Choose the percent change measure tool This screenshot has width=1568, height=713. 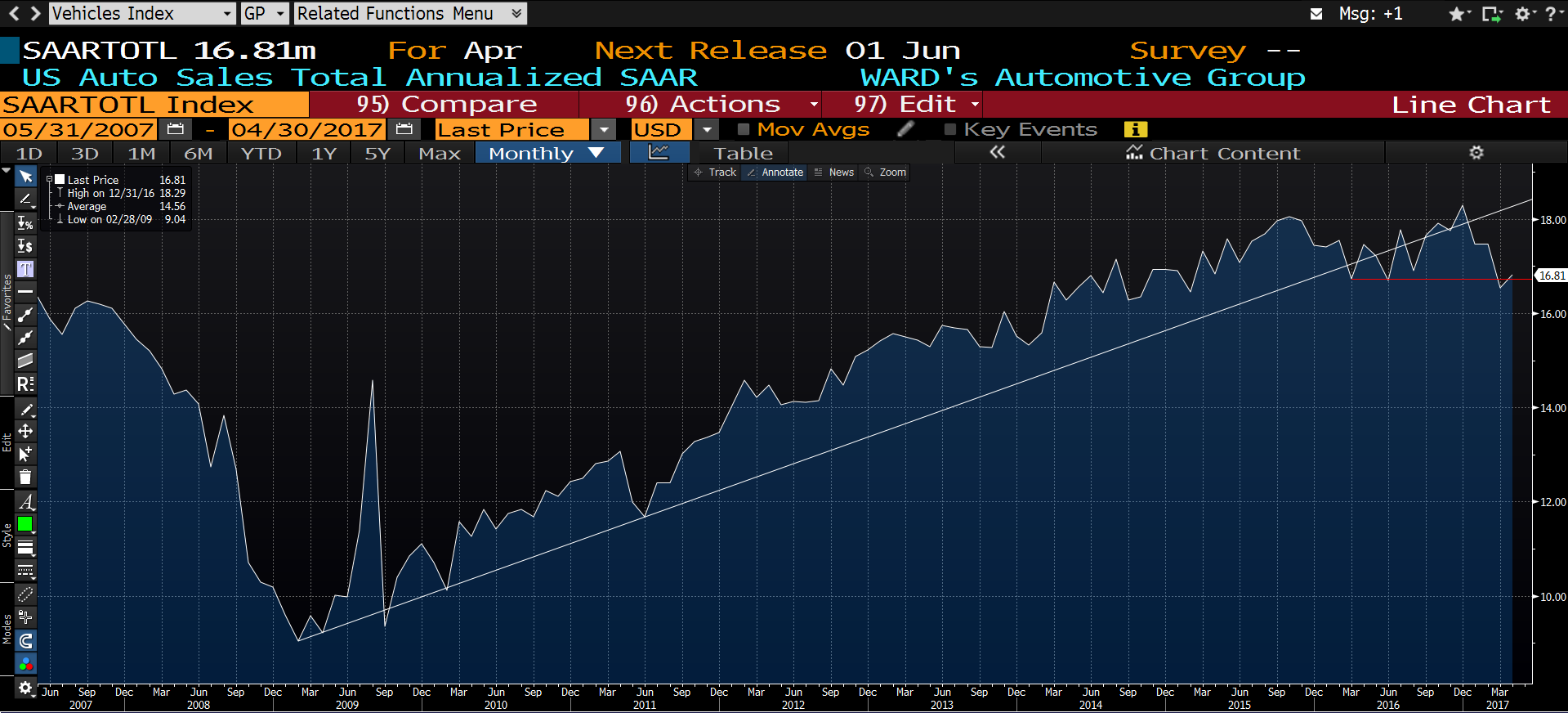pyautogui.click(x=25, y=223)
